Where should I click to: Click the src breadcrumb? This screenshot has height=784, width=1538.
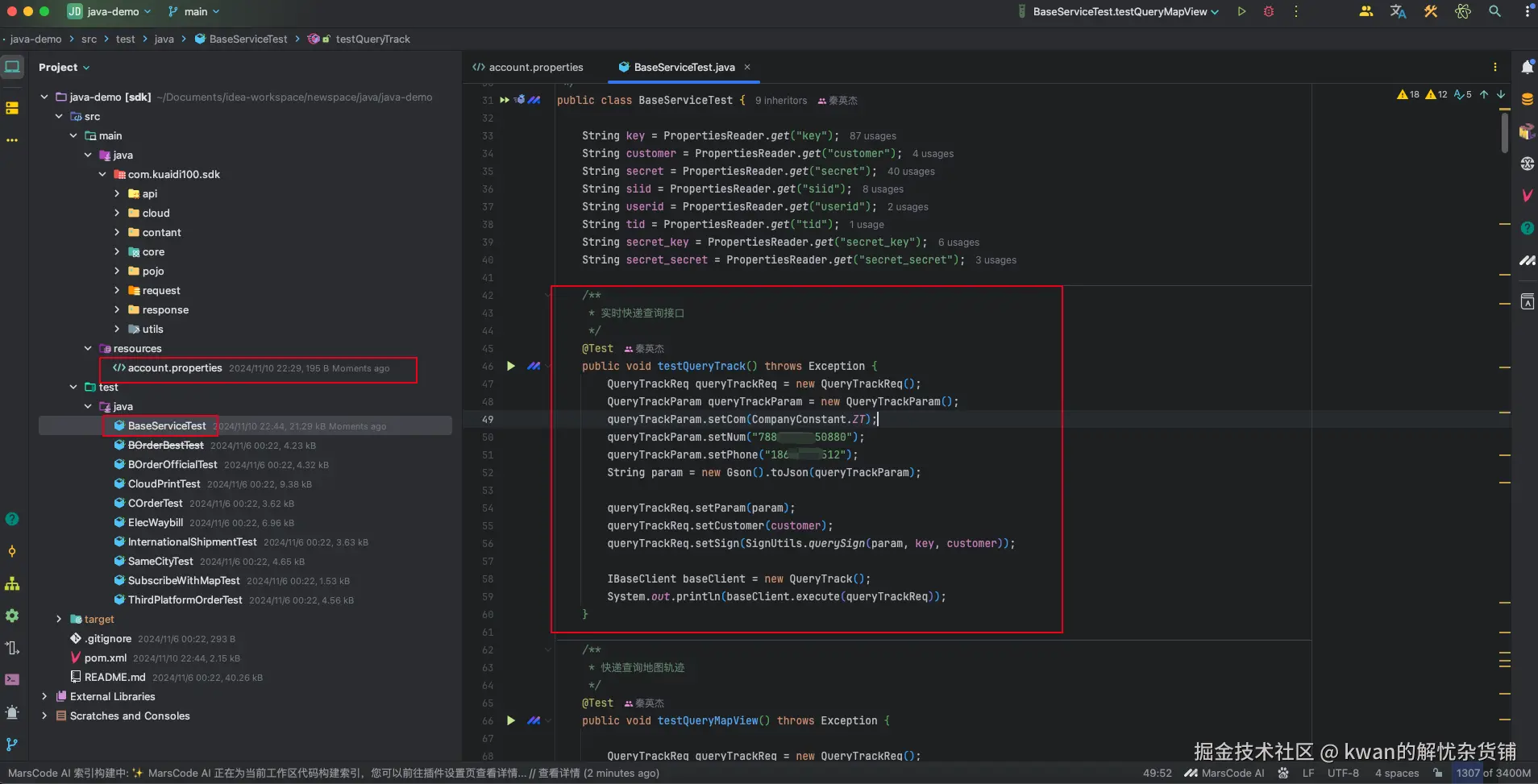[x=89, y=39]
